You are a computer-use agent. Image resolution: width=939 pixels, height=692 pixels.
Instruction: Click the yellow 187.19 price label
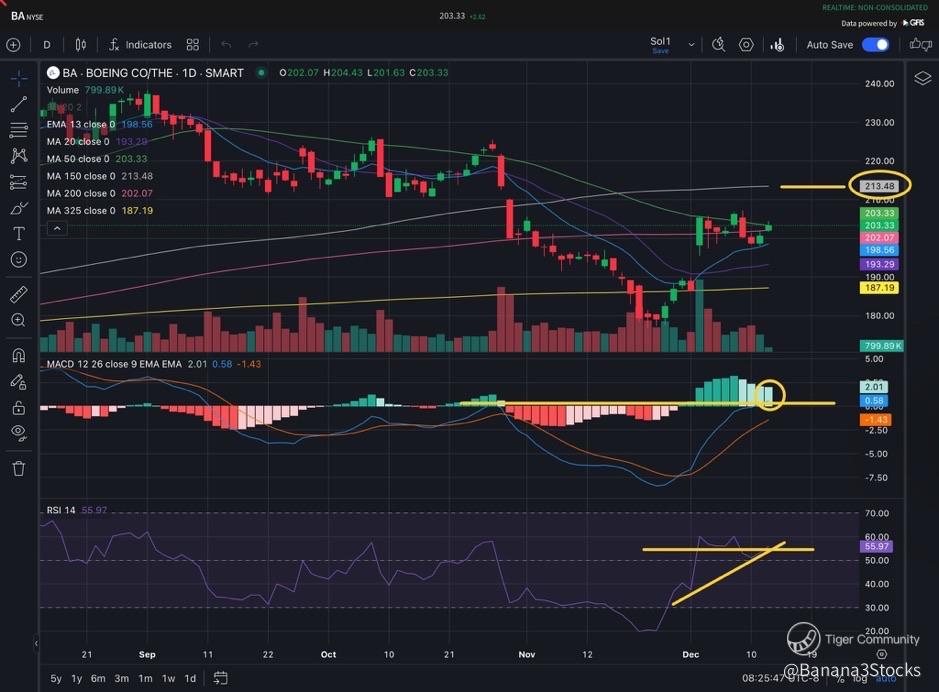pyautogui.click(x=879, y=288)
